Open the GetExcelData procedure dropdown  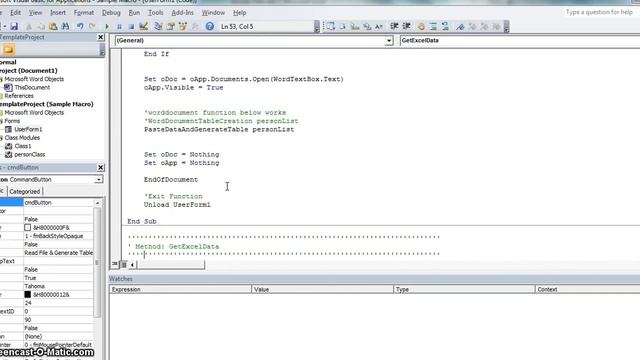pos(520,40)
